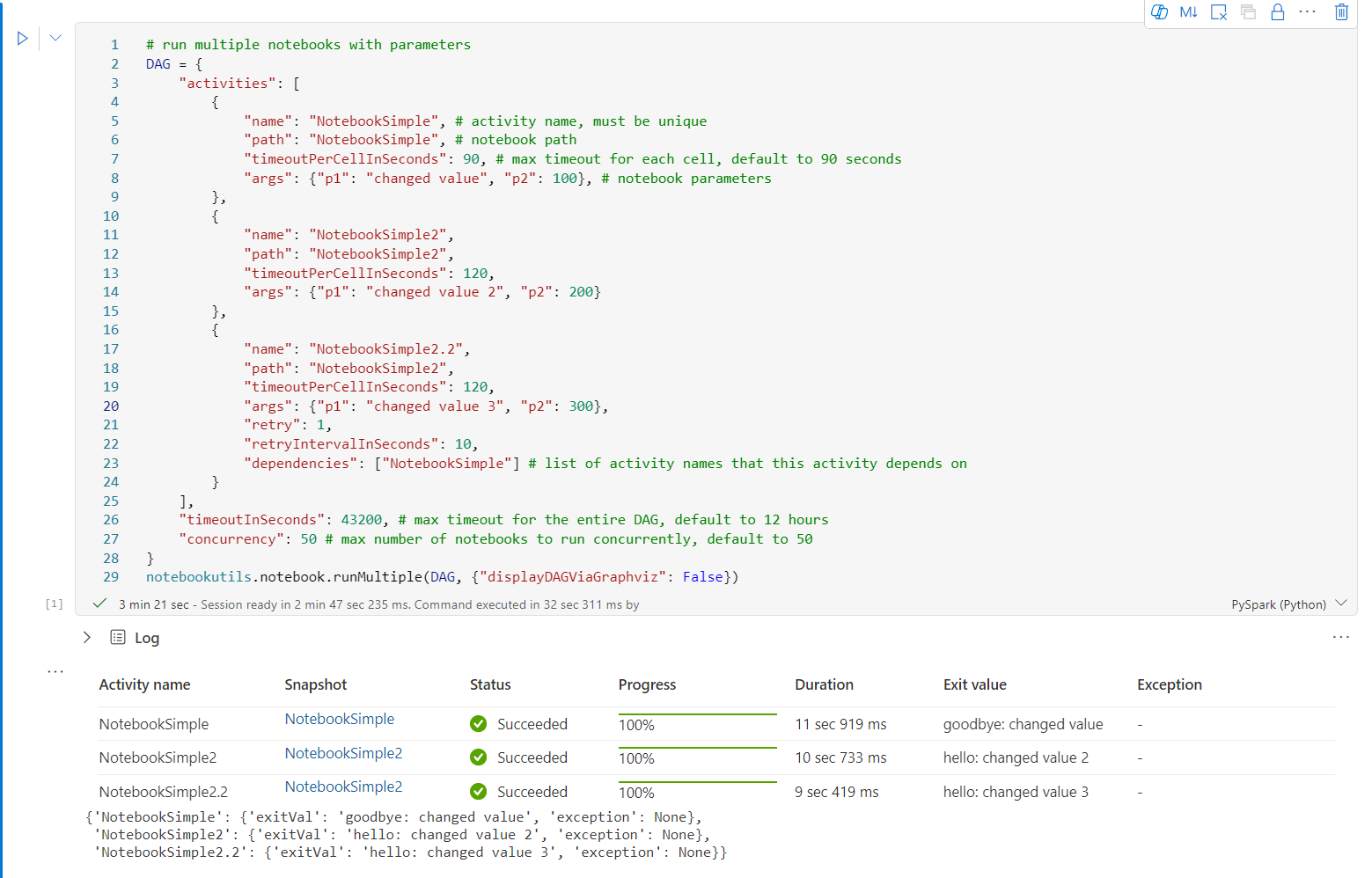The width and height of the screenshot is (1372, 878).
Task: Run the notebook cell
Action: 23,38
